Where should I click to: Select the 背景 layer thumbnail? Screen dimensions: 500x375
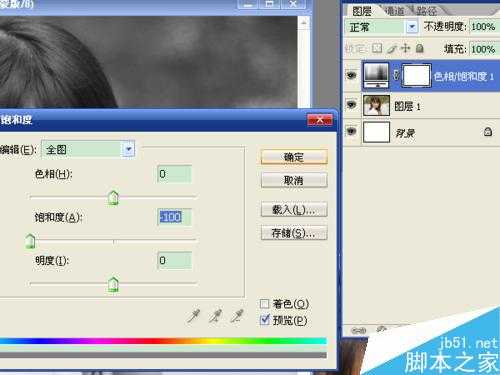pyautogui.click(x=376, y=132)
